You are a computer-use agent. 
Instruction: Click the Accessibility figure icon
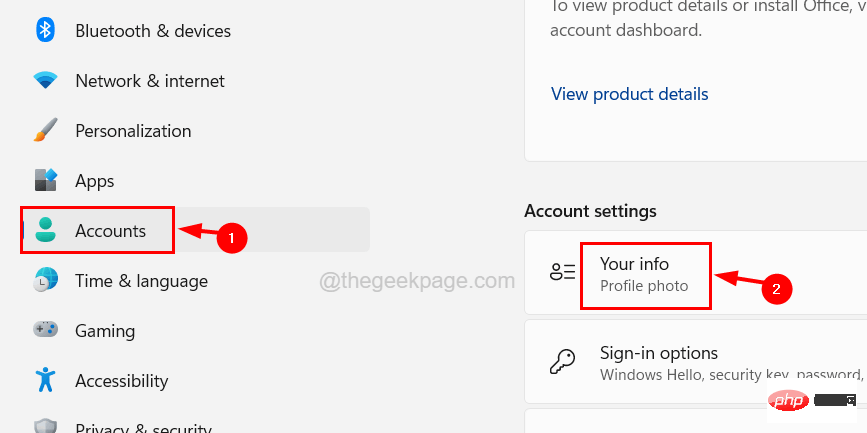point(45,380)
